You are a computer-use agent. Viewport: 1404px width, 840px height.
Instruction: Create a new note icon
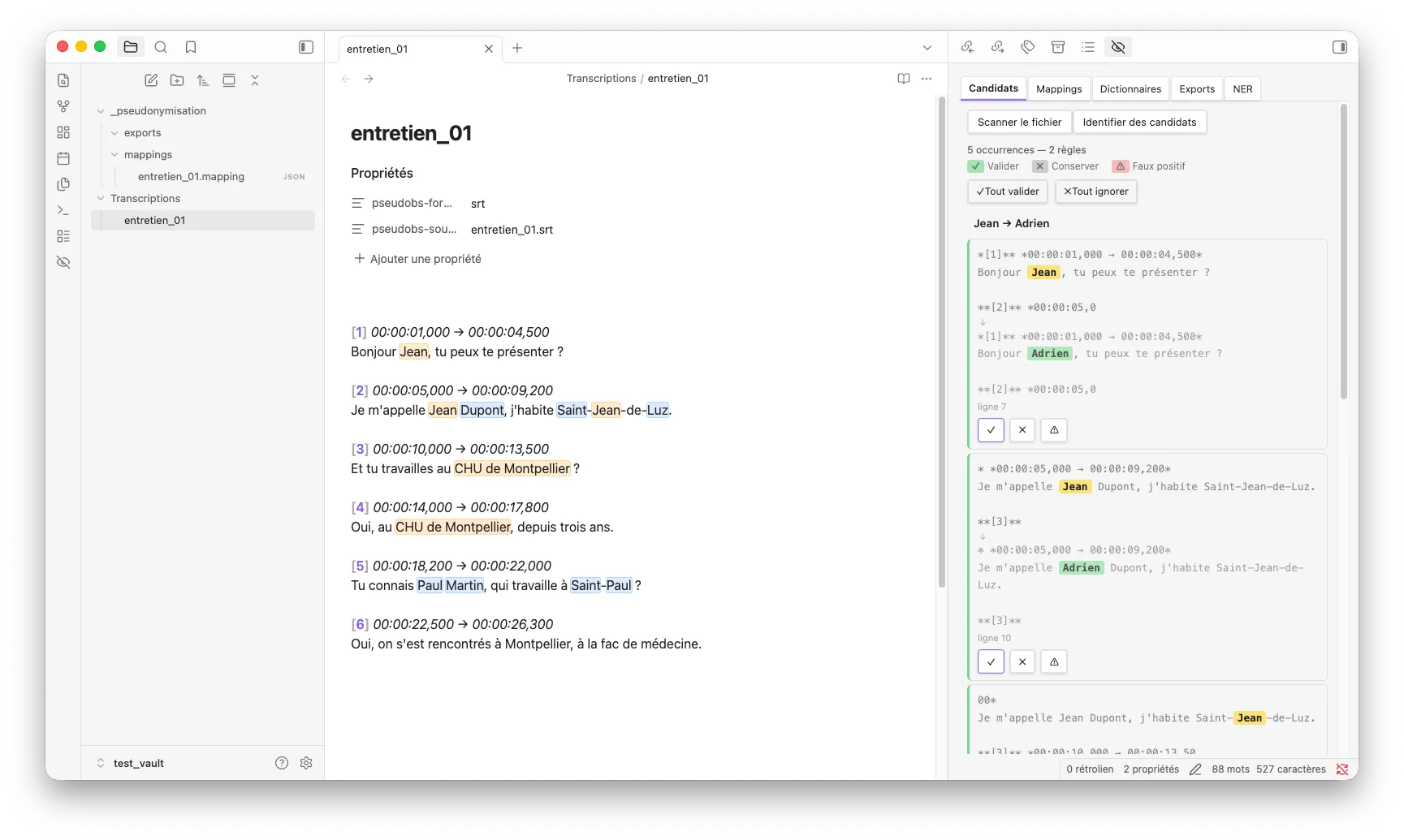(151, 80)
